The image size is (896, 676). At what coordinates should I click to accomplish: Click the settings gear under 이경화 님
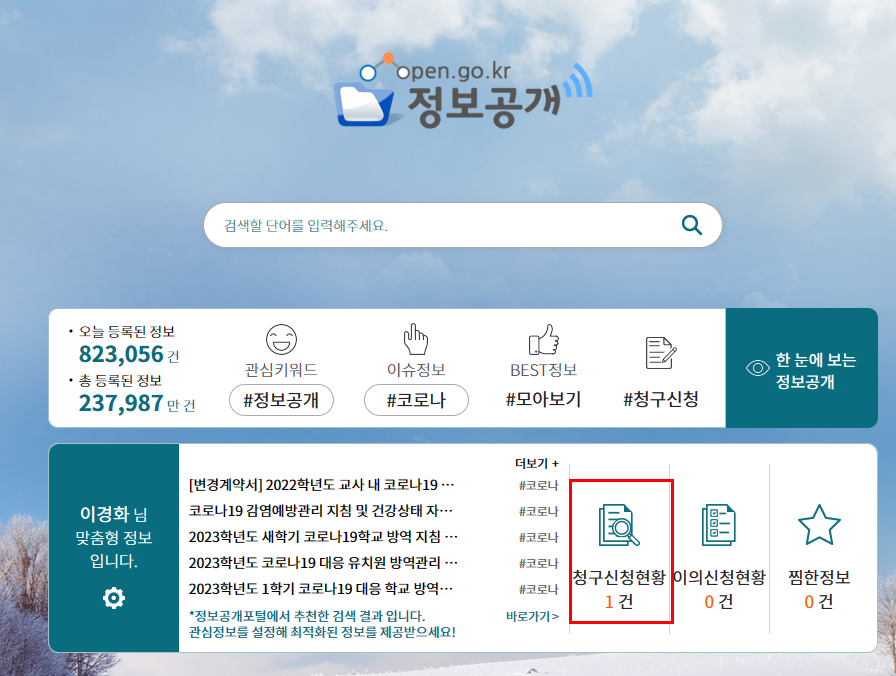[x=114, y=598]
